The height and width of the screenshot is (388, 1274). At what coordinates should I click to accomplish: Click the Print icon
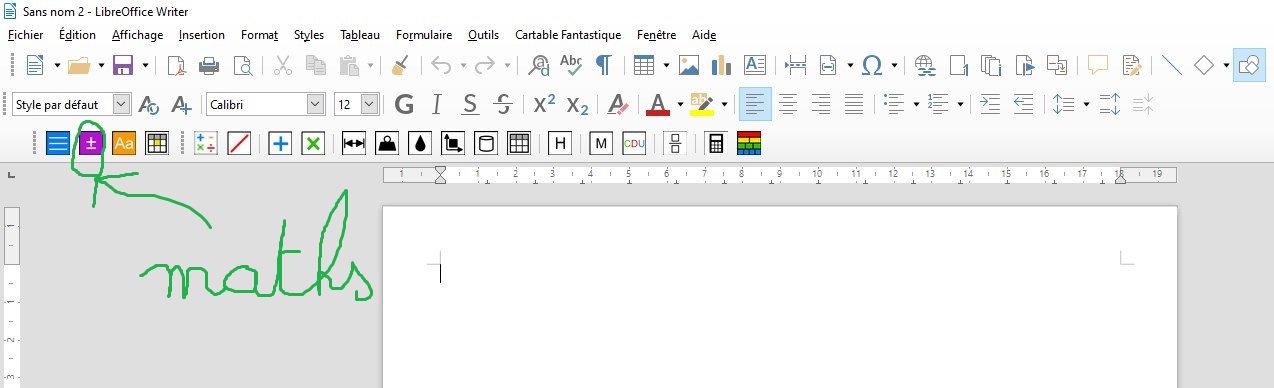[210, 65]
